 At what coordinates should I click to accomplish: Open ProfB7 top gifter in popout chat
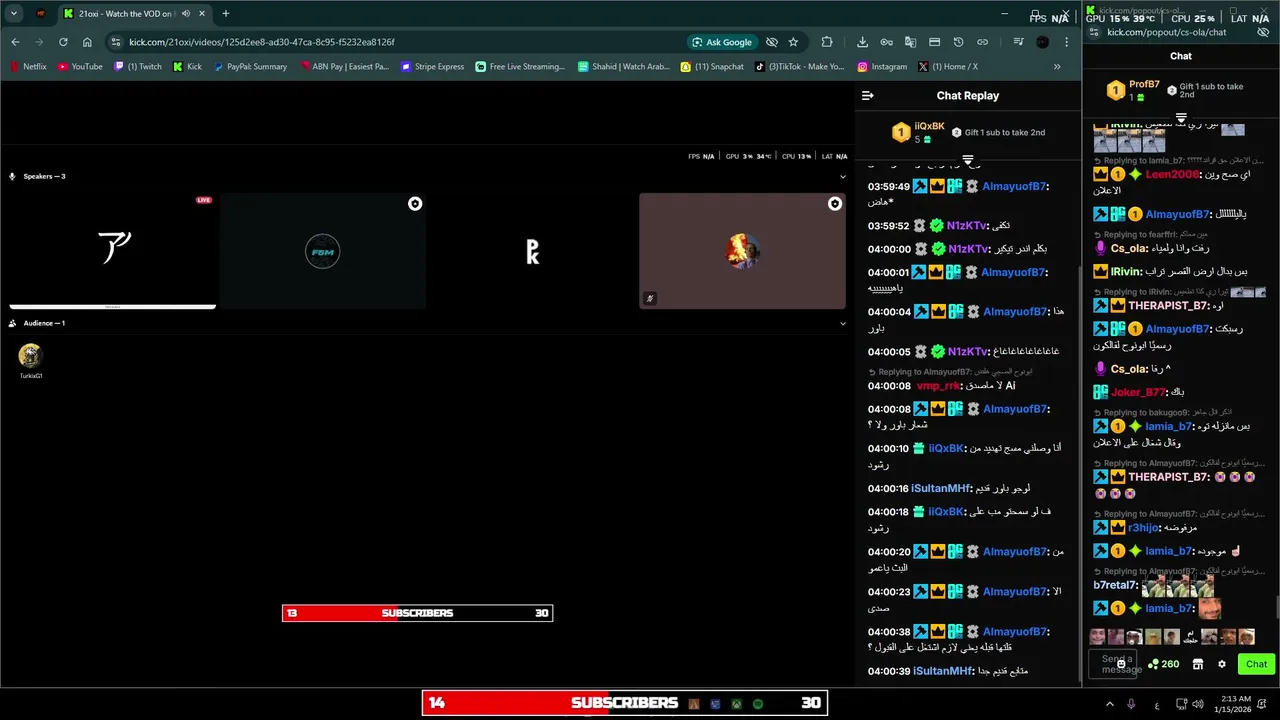(x=1144, y=85)
